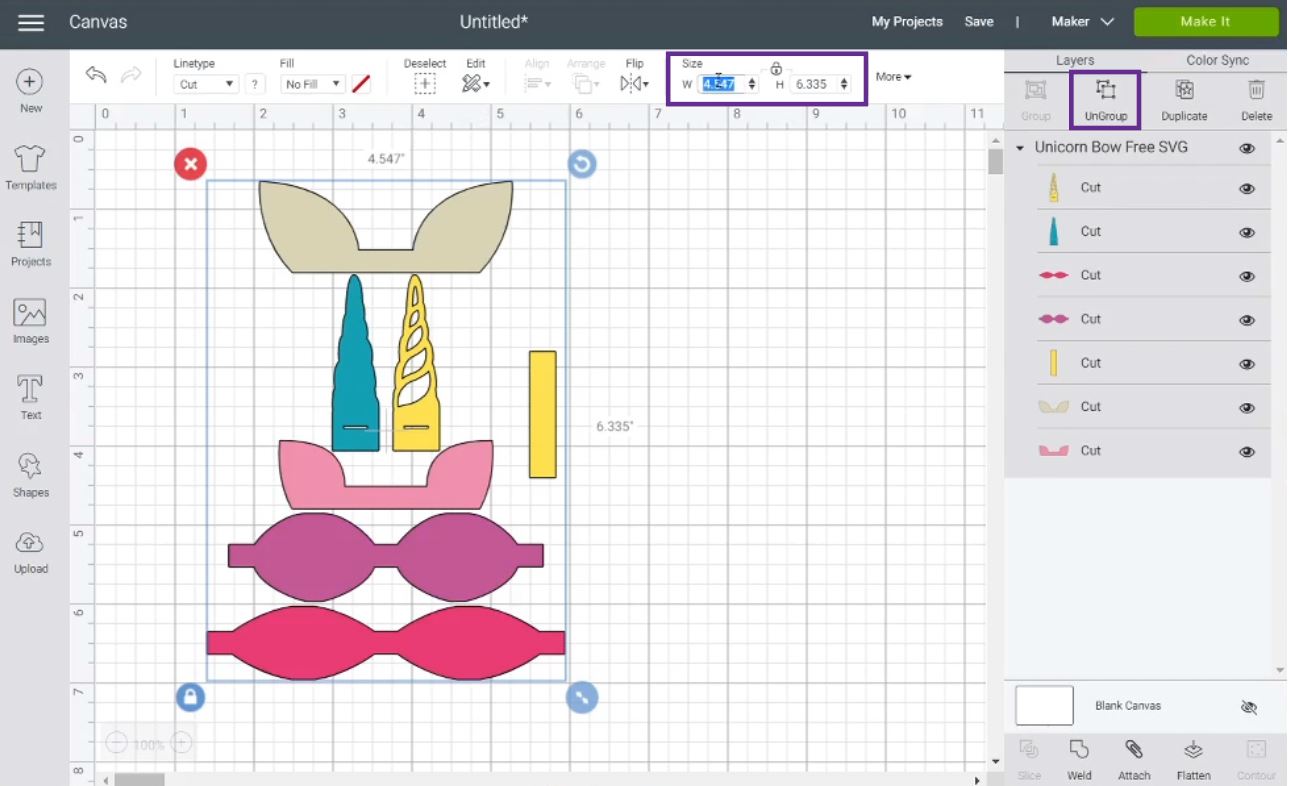Open the Shapes panel
This screenshot has width=1289, height=786.
[31, 475]
